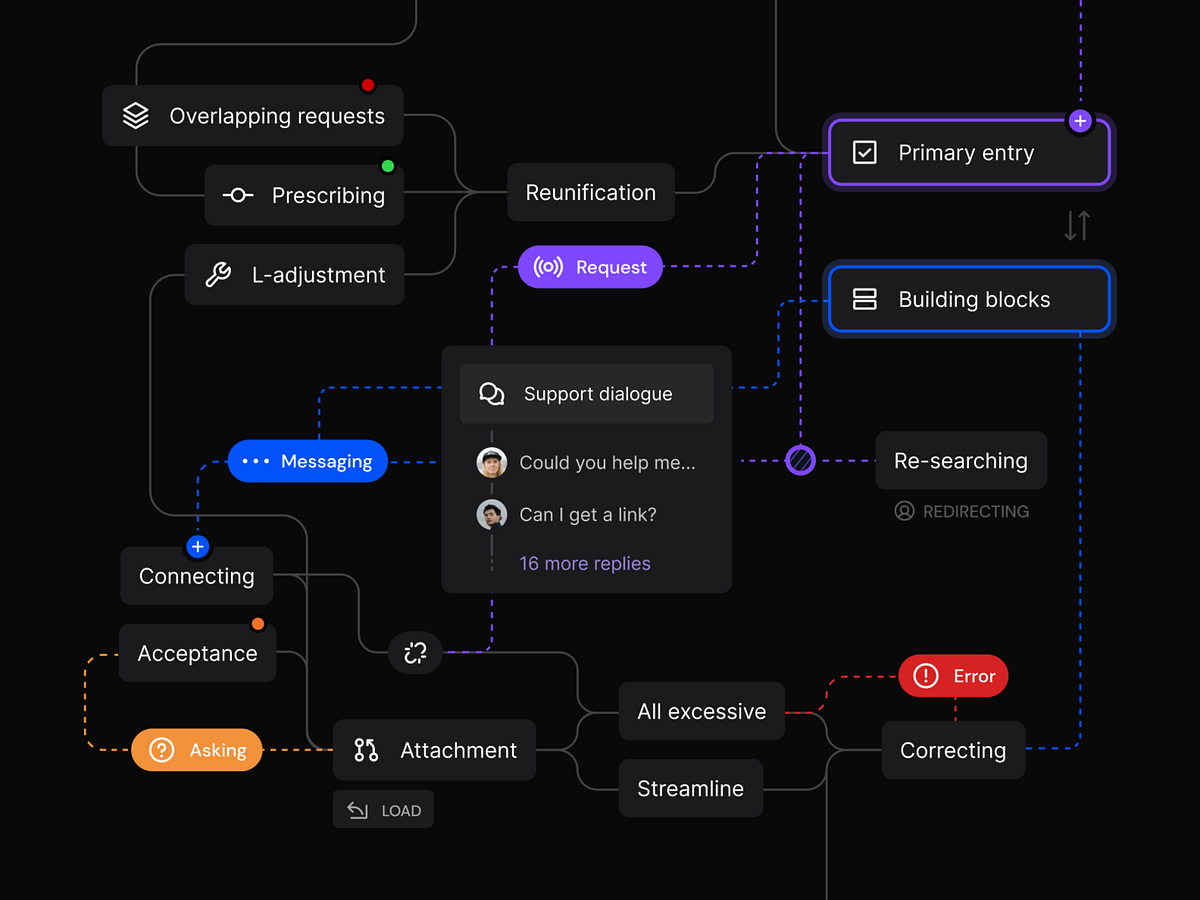The width and height of the screenshot is (1200, 900).
Task: Click the avatar next to Can I get a link
Action: pyautogui.click(x=491, y=514)
